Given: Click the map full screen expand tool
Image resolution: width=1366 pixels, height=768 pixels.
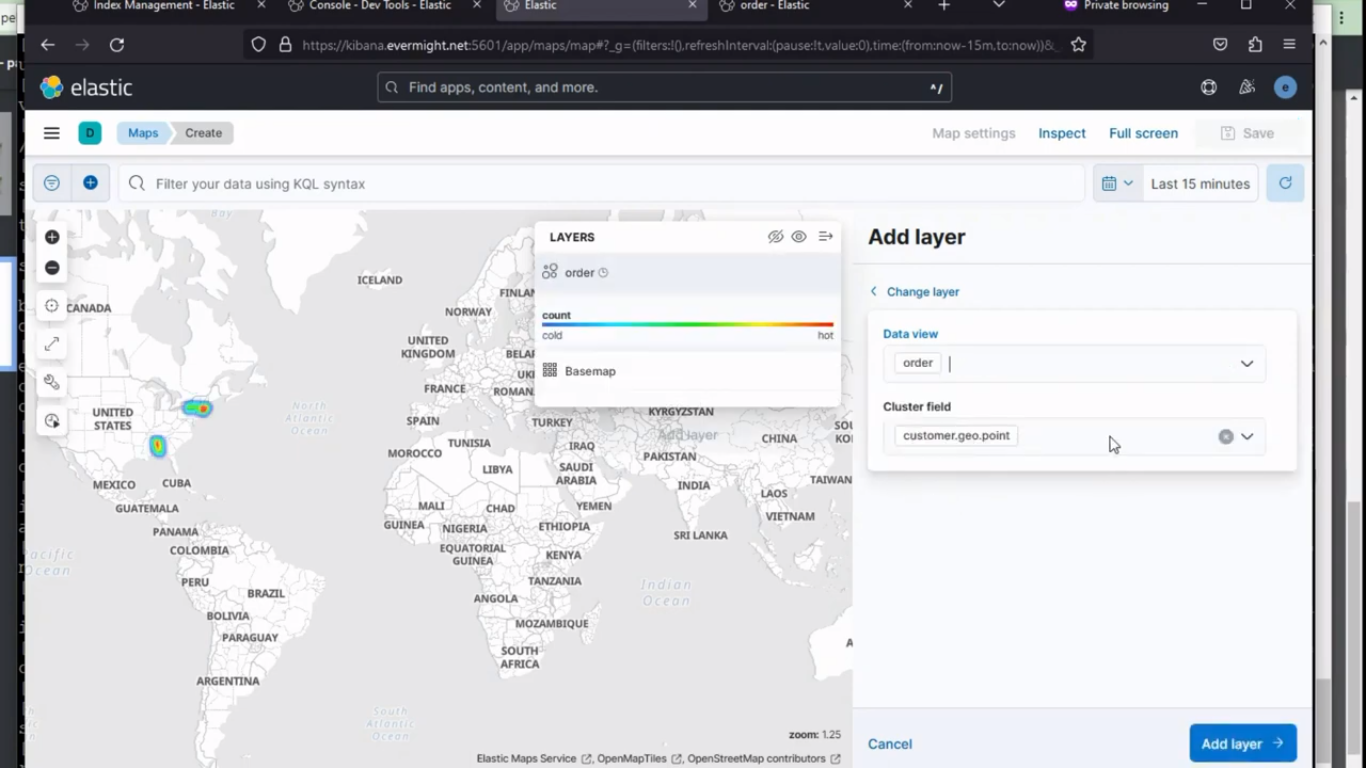Looking at the screenshot, I should tap(52, 344).
